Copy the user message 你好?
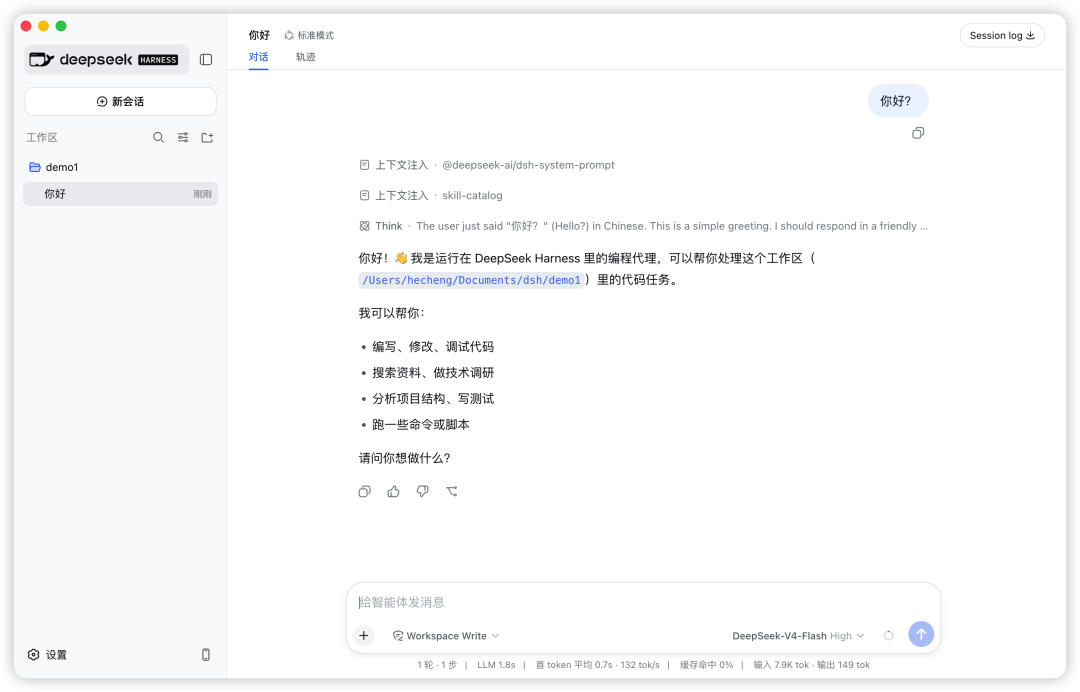The height and width of the screenshot is (692, 1080). click(918, 133)
